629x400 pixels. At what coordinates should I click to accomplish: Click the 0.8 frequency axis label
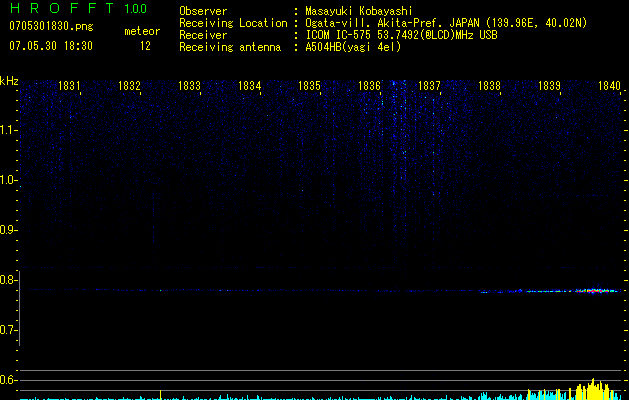point(8,280)
